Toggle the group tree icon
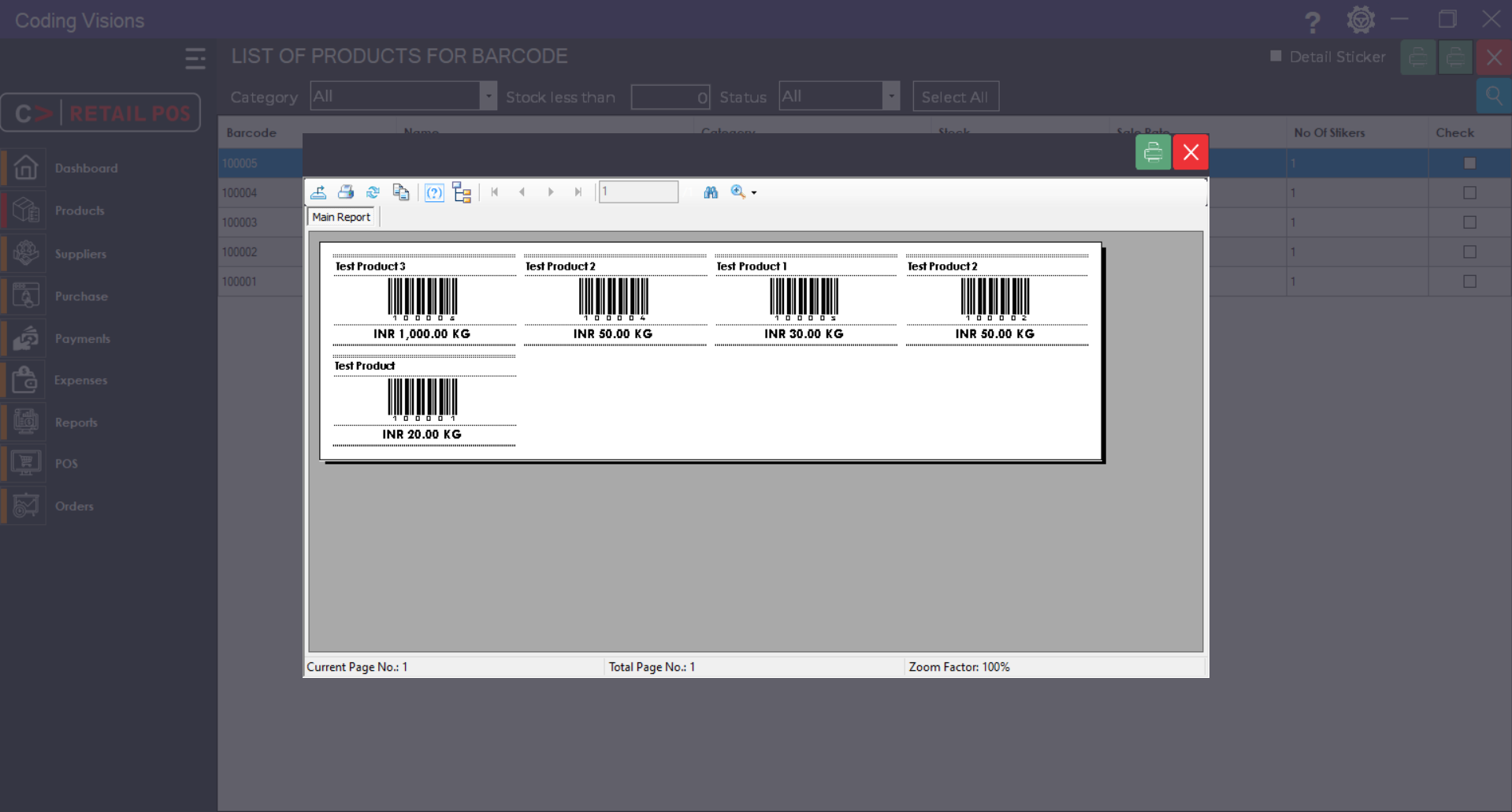The height and width of the screenshot is (812, 1512). point(462,192)
